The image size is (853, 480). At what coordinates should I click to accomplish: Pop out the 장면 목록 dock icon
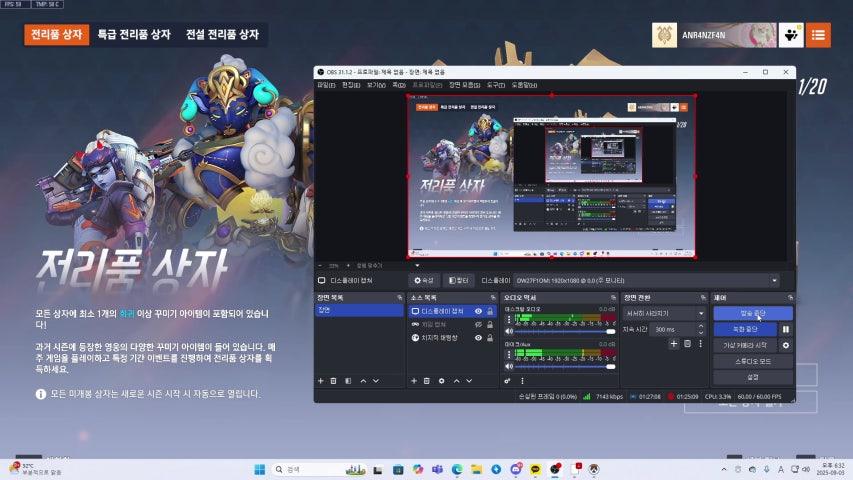[400, 298]
